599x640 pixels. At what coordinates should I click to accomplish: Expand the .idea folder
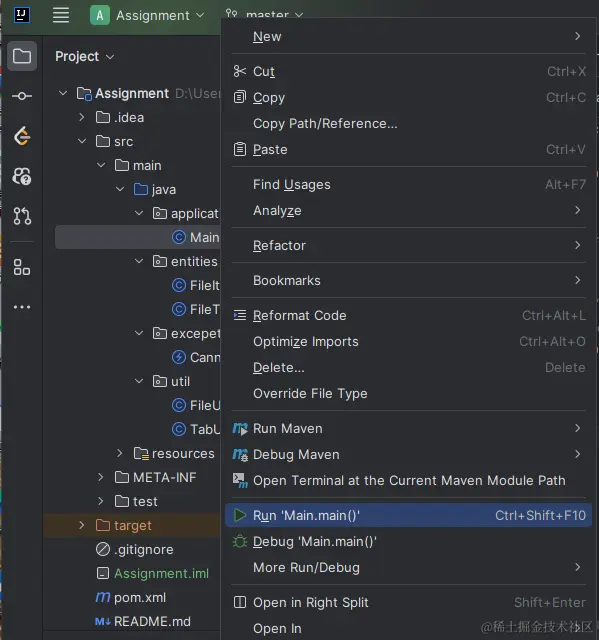[x=82, y=118]
